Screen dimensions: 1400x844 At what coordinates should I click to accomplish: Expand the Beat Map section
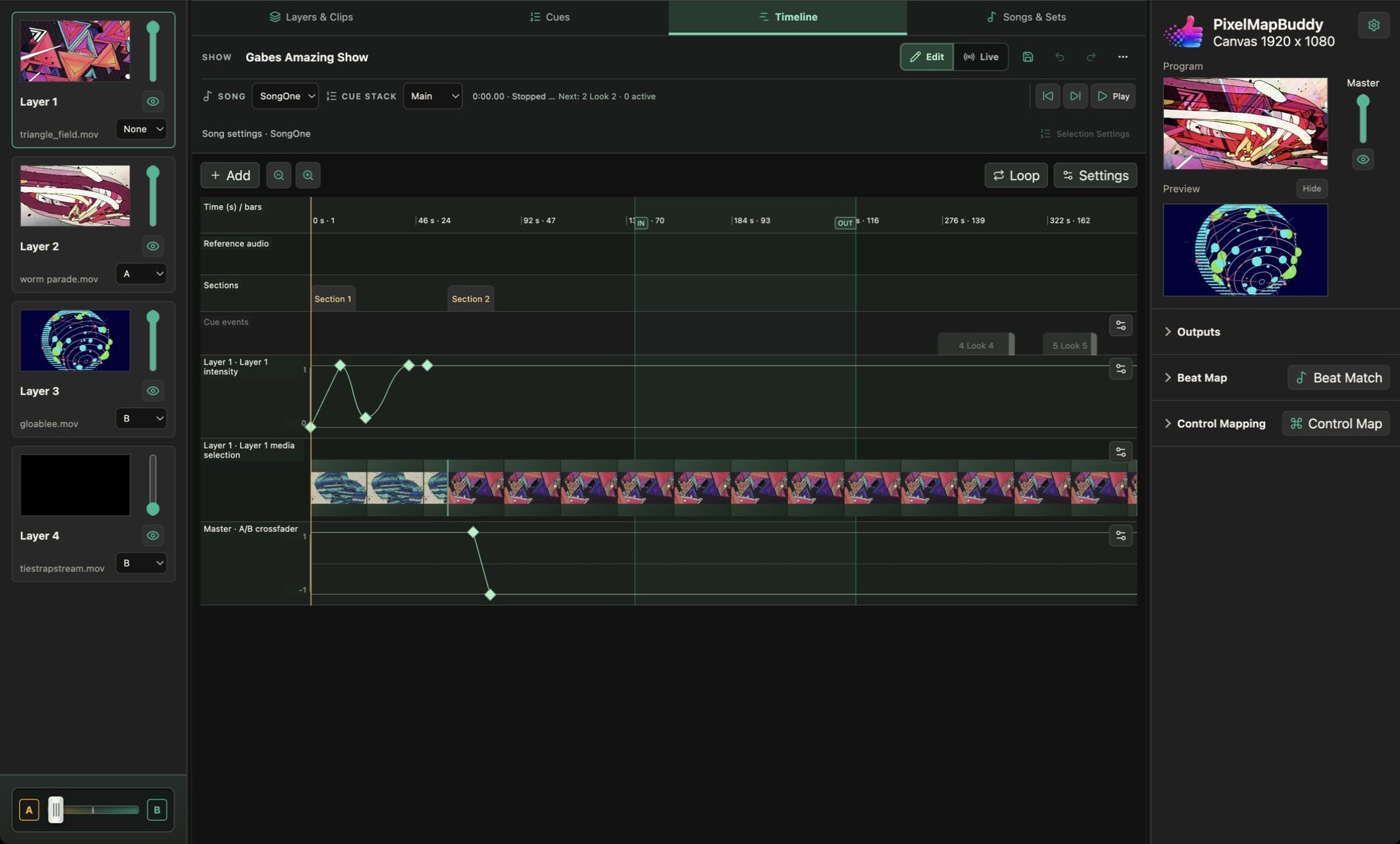click(x=1195, y=378)
